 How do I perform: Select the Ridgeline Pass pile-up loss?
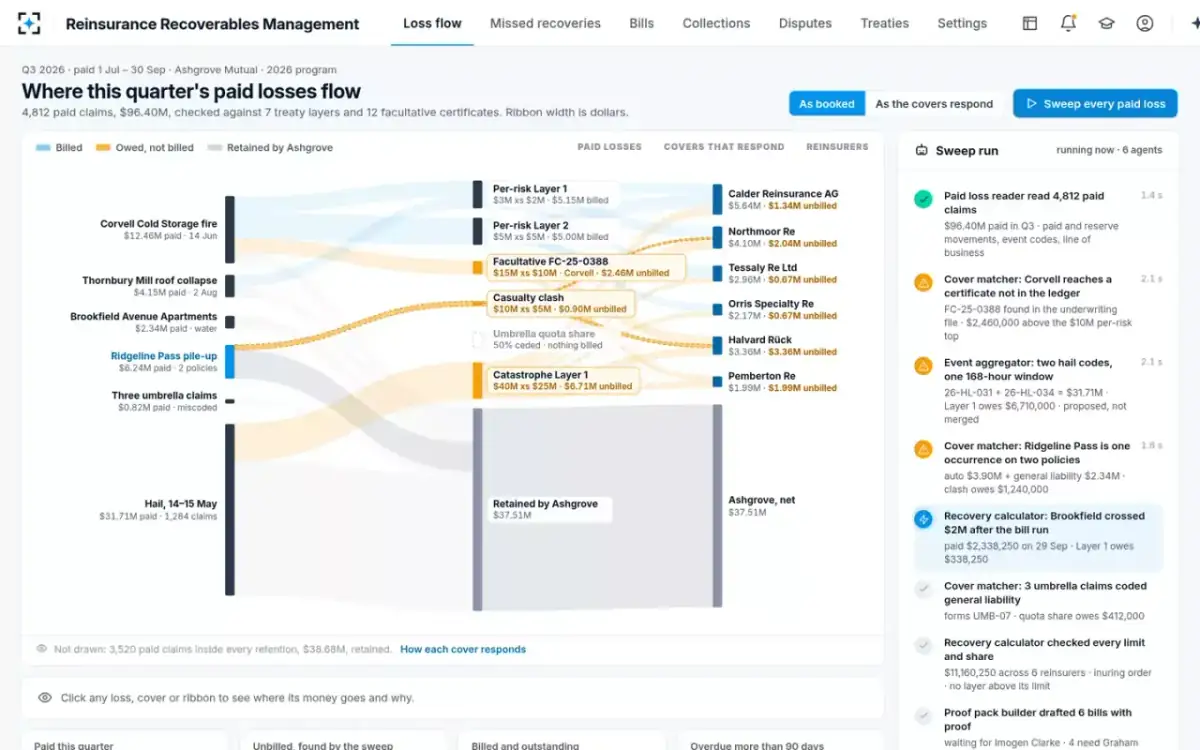pos(164,361)
